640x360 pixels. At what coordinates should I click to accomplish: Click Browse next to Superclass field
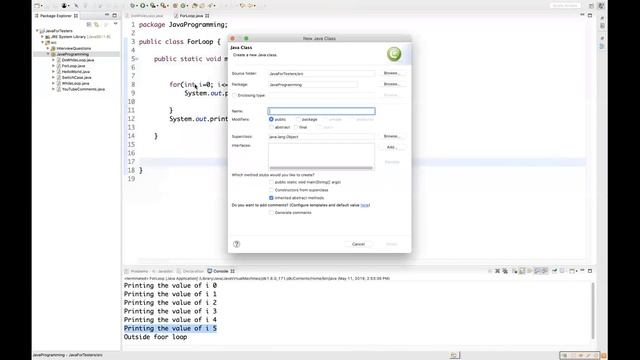[x=391, y=136]
